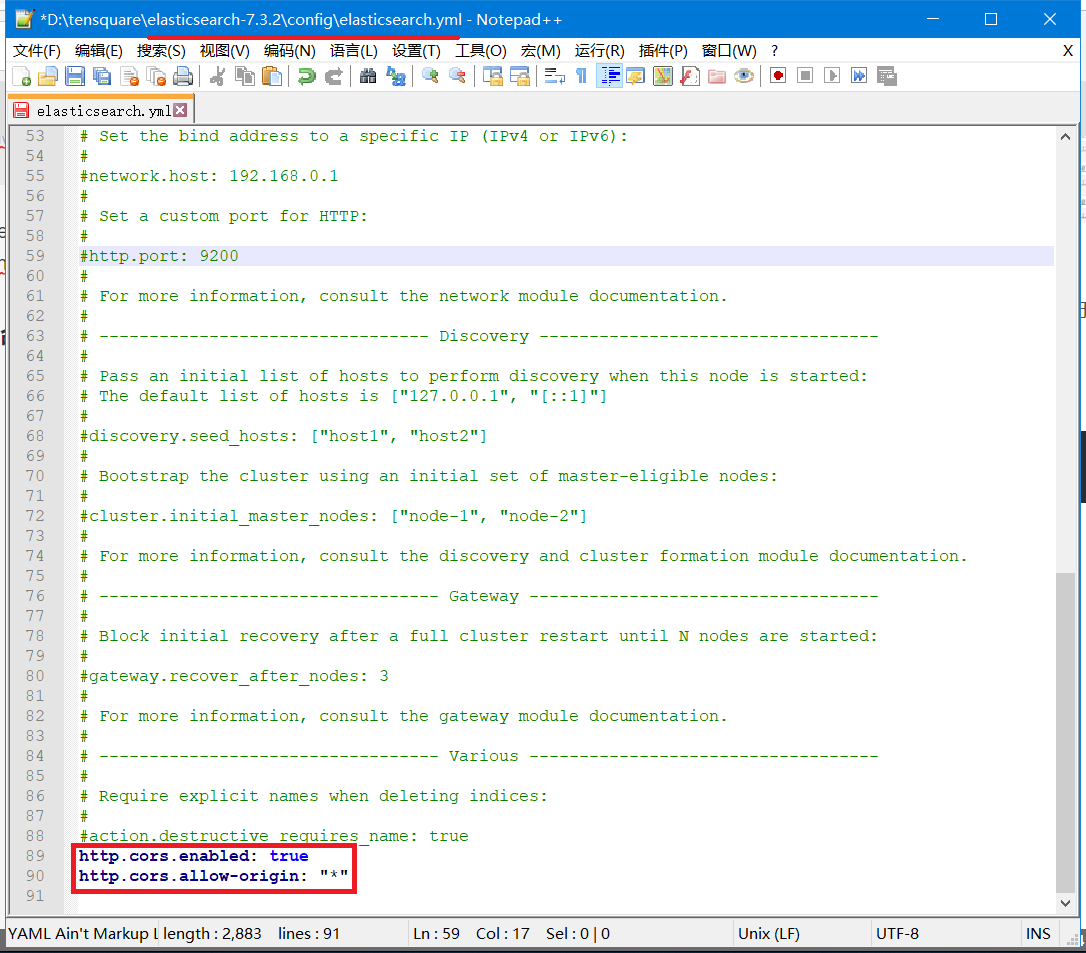Open Find with the binoculars icon
Image resolution: width=1086 pixels, height=953 pixels.
(x=368, y=76)
